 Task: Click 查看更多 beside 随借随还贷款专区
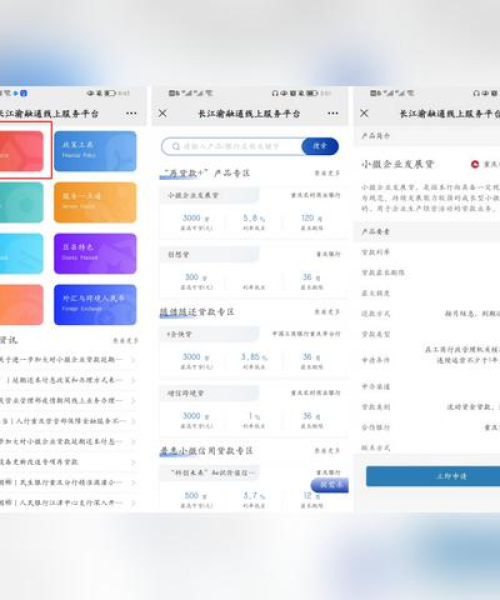click(x=327, y=312)
